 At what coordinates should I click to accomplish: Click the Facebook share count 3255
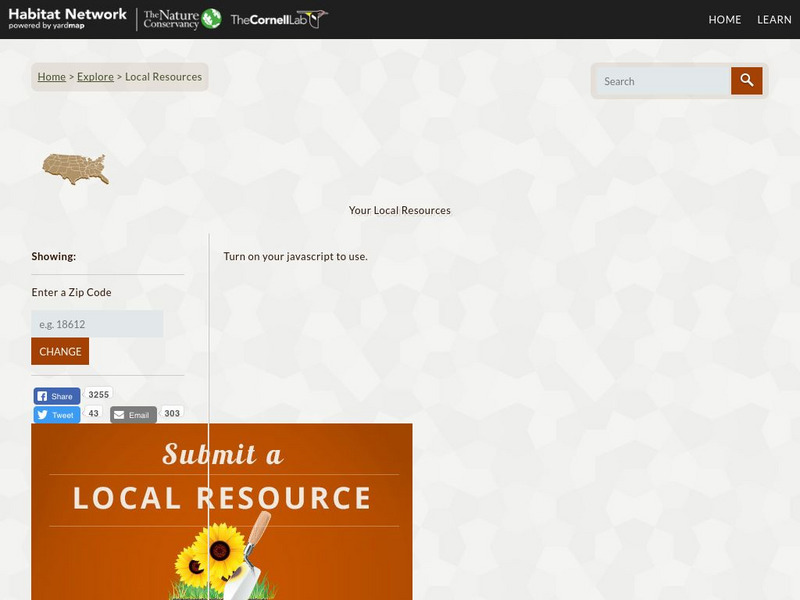click(98, 394)
